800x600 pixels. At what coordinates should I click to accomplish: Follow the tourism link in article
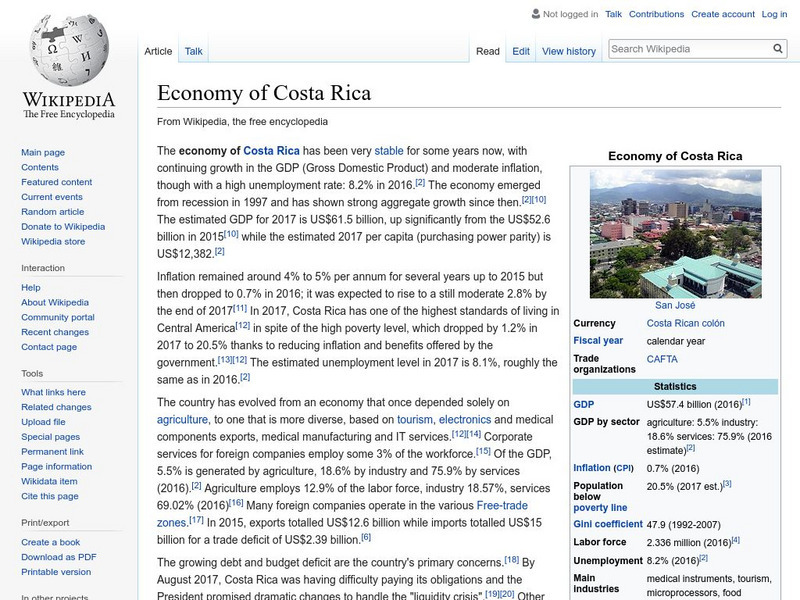coord(415,419)
